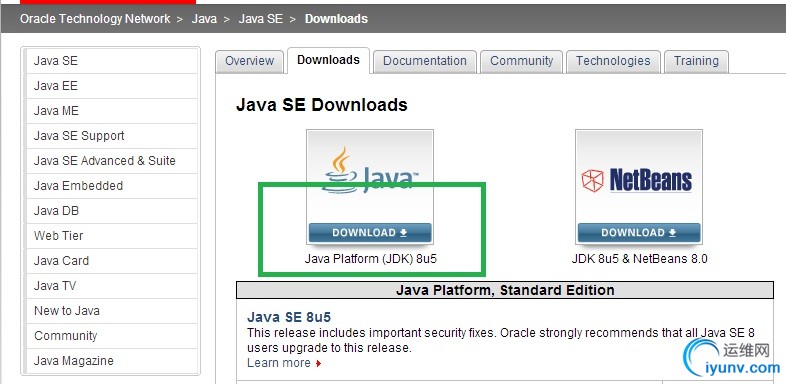
Task: Select the Technologies tab
Action: click(613, 61)
